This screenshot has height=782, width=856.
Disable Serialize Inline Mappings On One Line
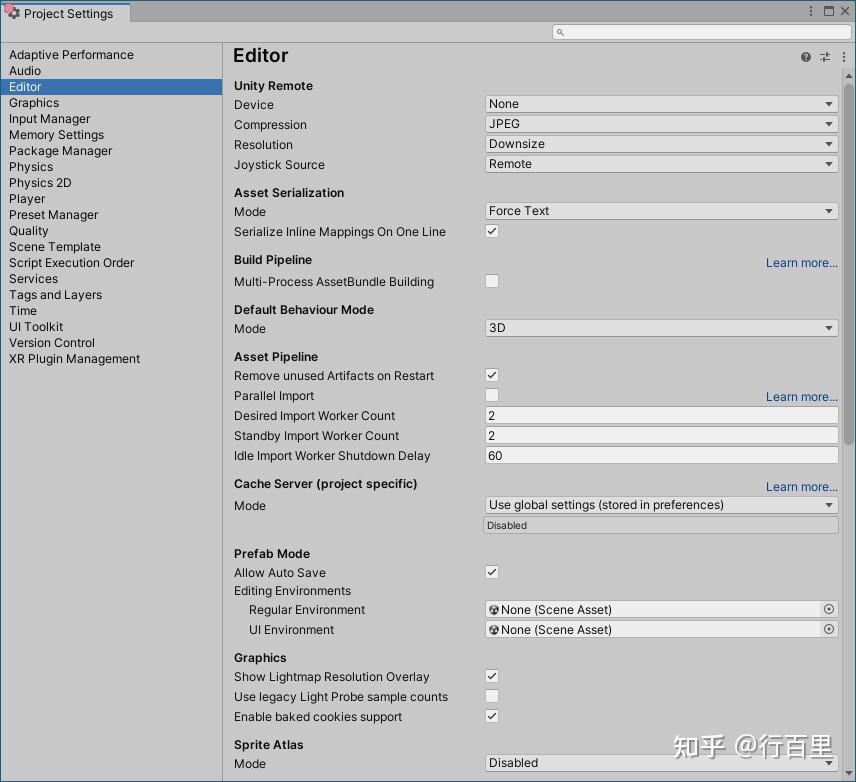click(492, 231)
